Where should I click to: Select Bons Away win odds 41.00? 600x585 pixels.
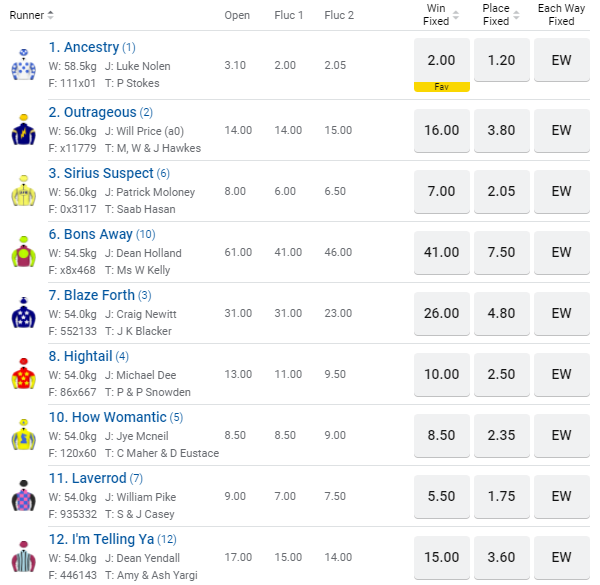coord(441,252)
